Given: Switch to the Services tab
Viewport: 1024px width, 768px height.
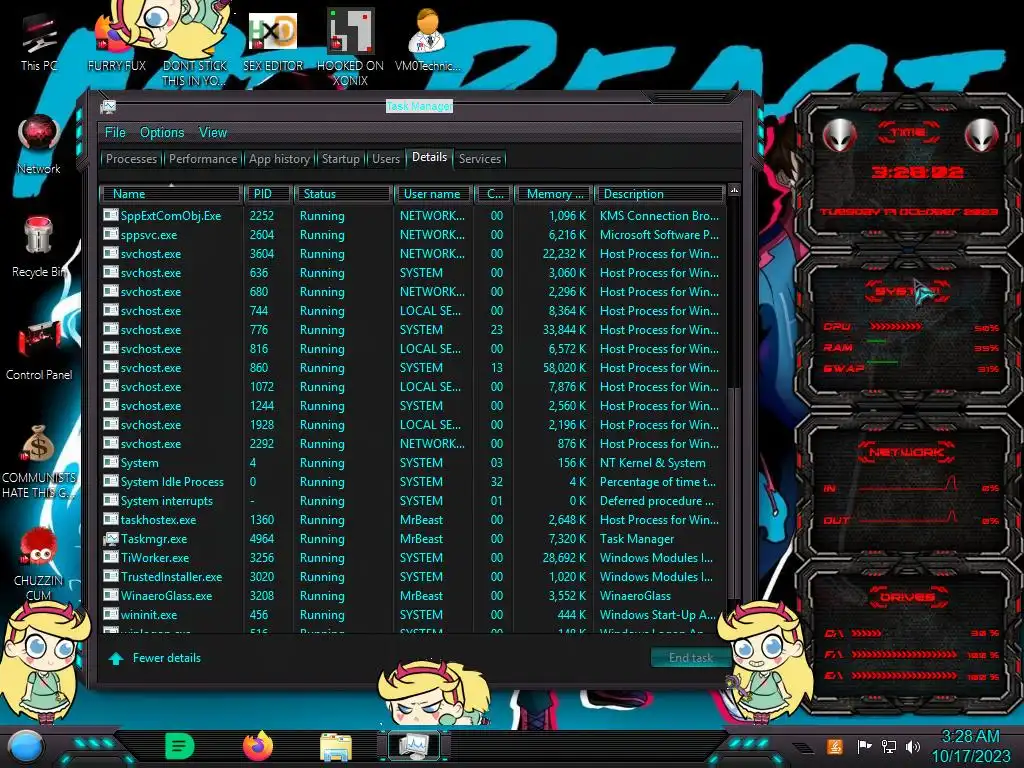Looking at the screenshot, I should point(479,159).
